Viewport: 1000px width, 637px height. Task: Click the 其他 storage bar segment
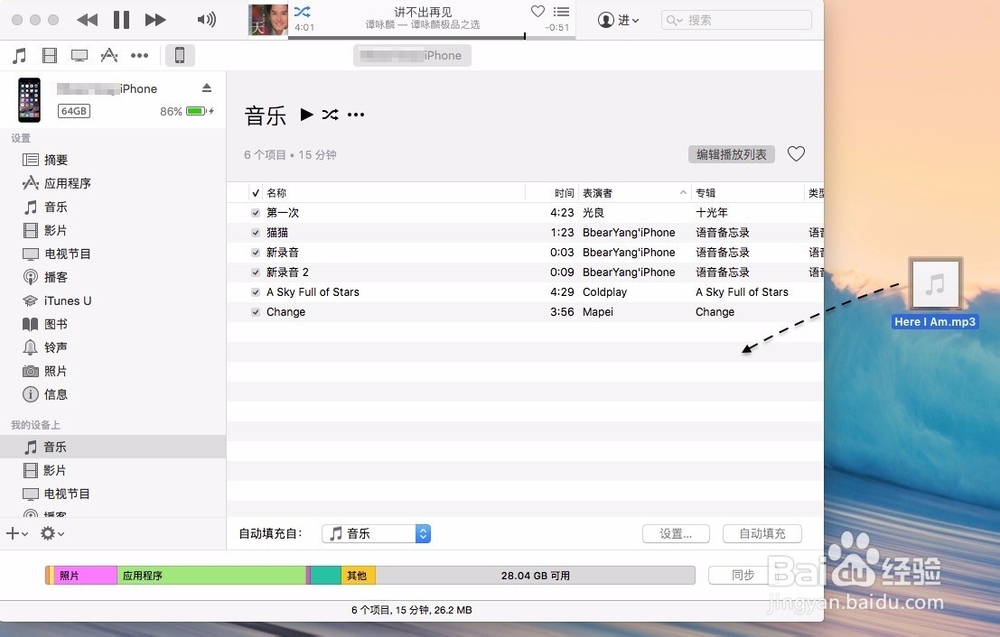pos(358,575)
